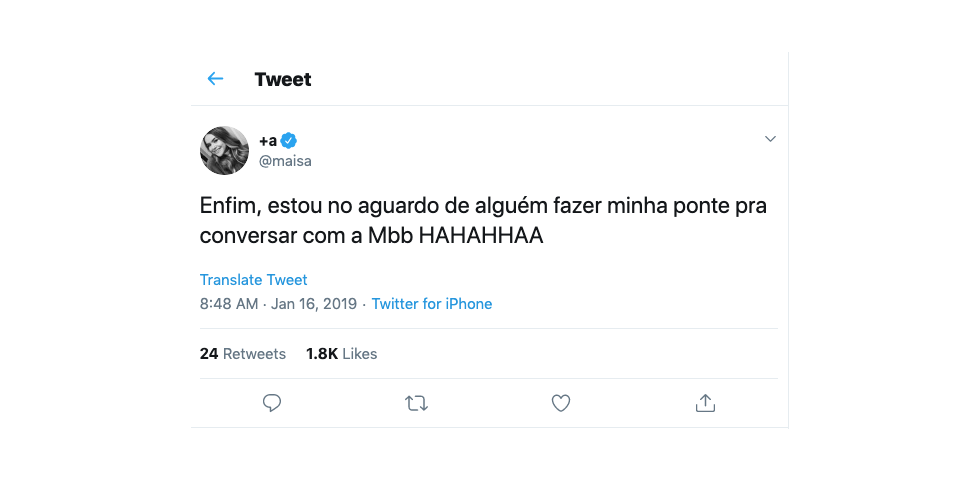Open the Twitter for iPhone source link
Screen dimensions: 980x480
(432, 304)
